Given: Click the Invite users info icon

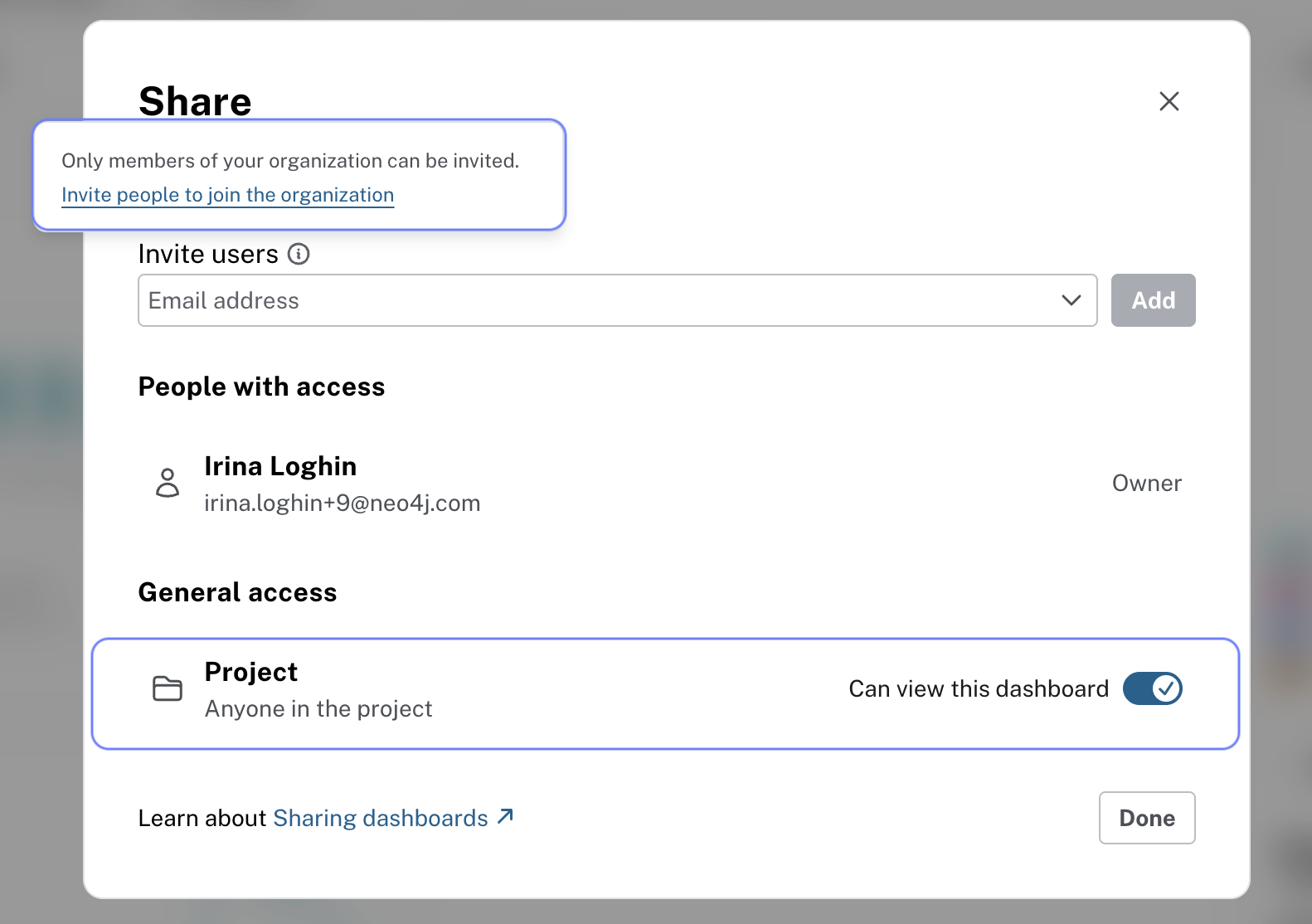Looking at the screenshot, I should coord(299,254).
